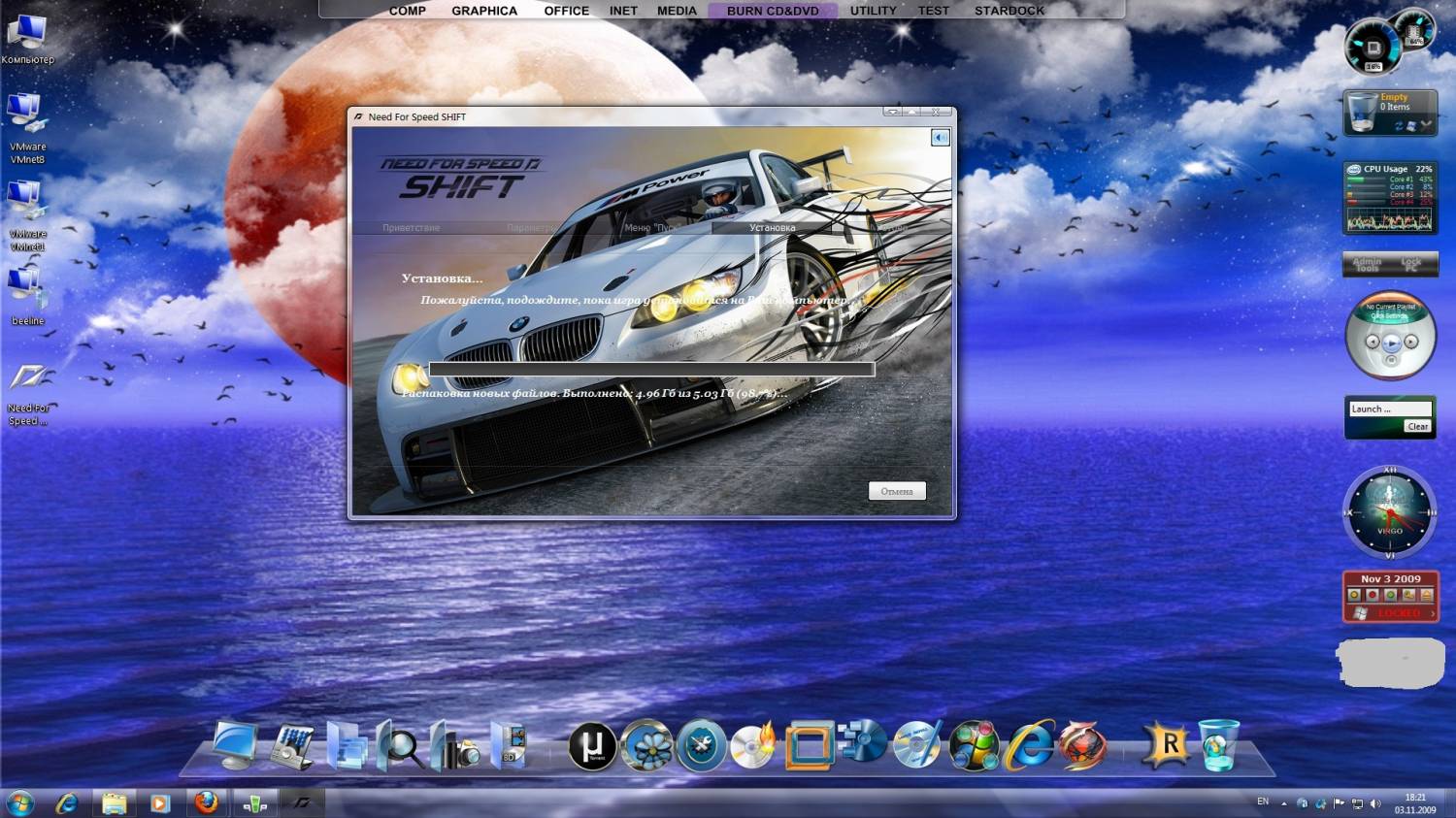Open the COMP menu on top bar
Screen dimensions: 1456x818
point(408,11)
